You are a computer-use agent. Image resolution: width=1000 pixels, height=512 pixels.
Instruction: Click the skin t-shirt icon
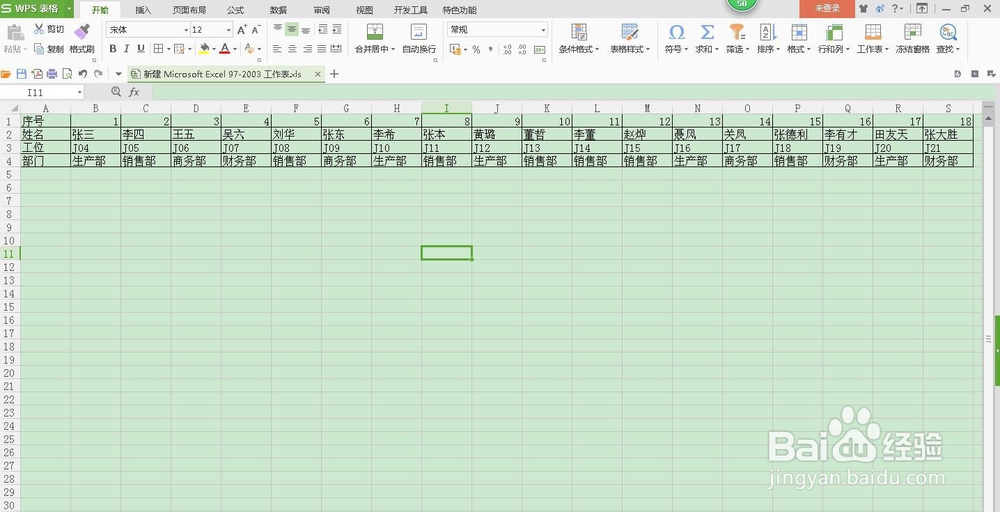(x=864, y=8)
